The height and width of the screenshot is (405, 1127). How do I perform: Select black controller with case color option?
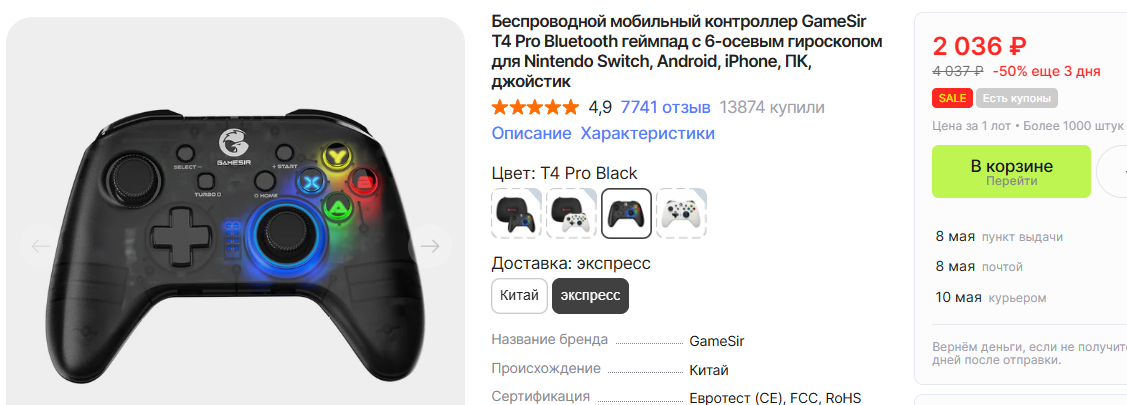coord(517,213)
